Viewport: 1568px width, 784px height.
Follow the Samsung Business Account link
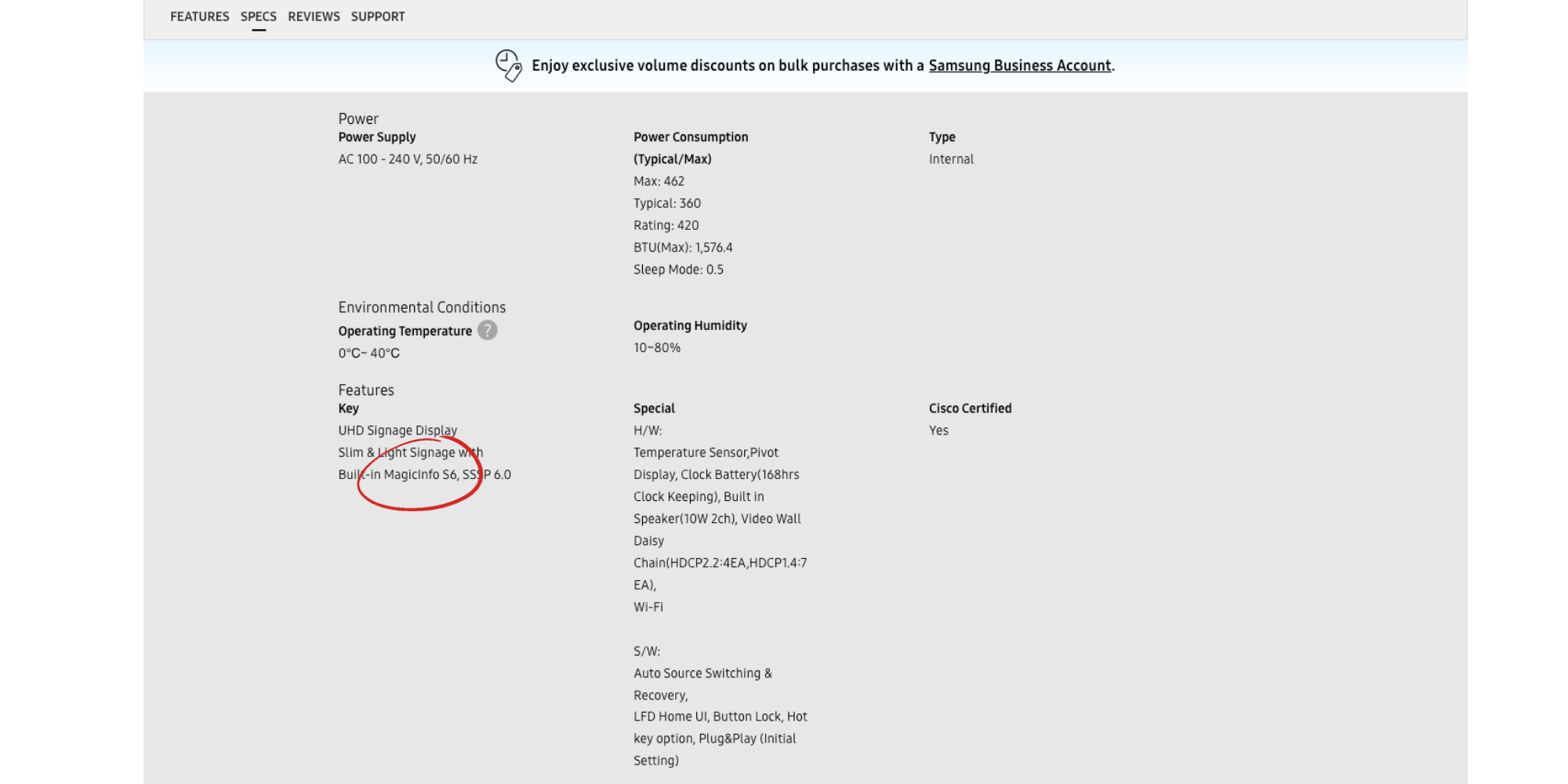1019,66
